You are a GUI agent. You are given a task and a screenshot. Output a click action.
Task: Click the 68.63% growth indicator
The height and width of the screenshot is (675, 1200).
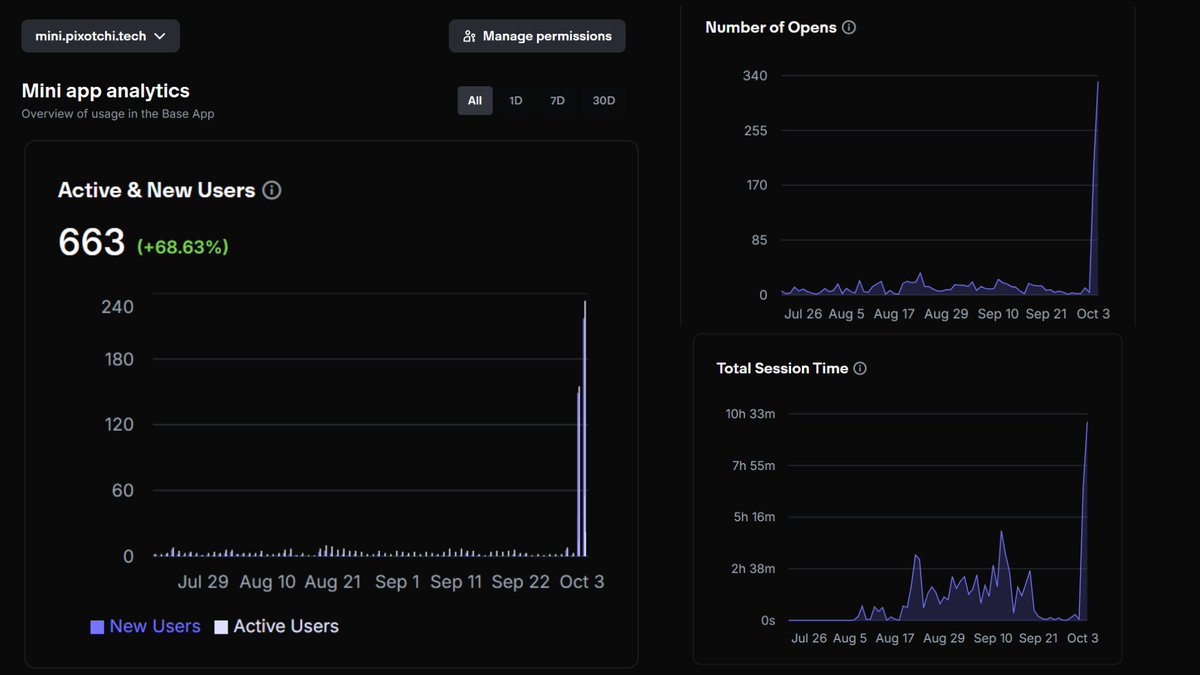181,246
